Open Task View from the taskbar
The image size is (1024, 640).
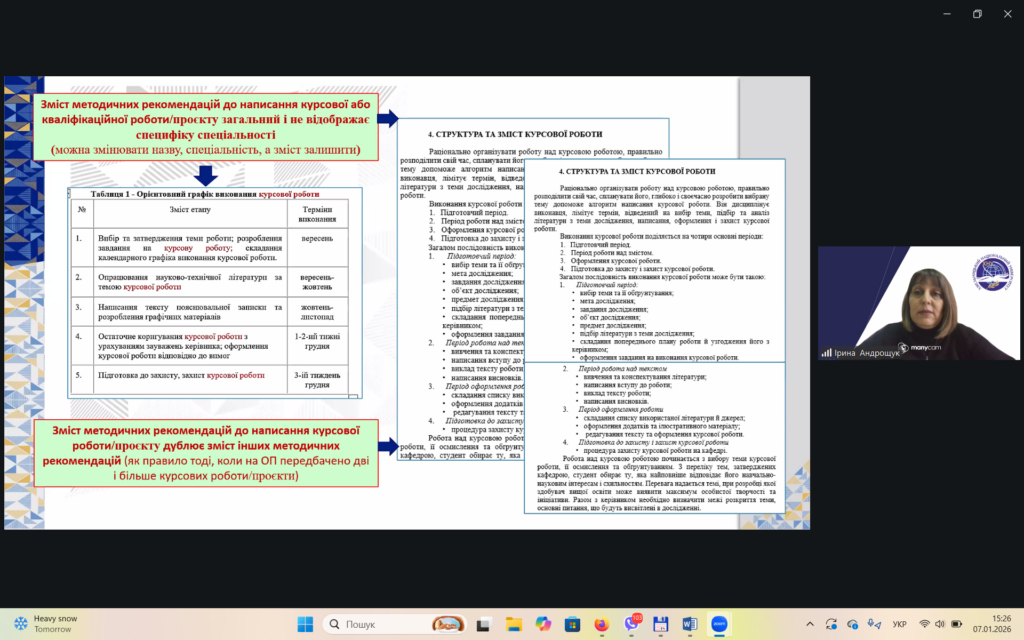tap(485, 624)
